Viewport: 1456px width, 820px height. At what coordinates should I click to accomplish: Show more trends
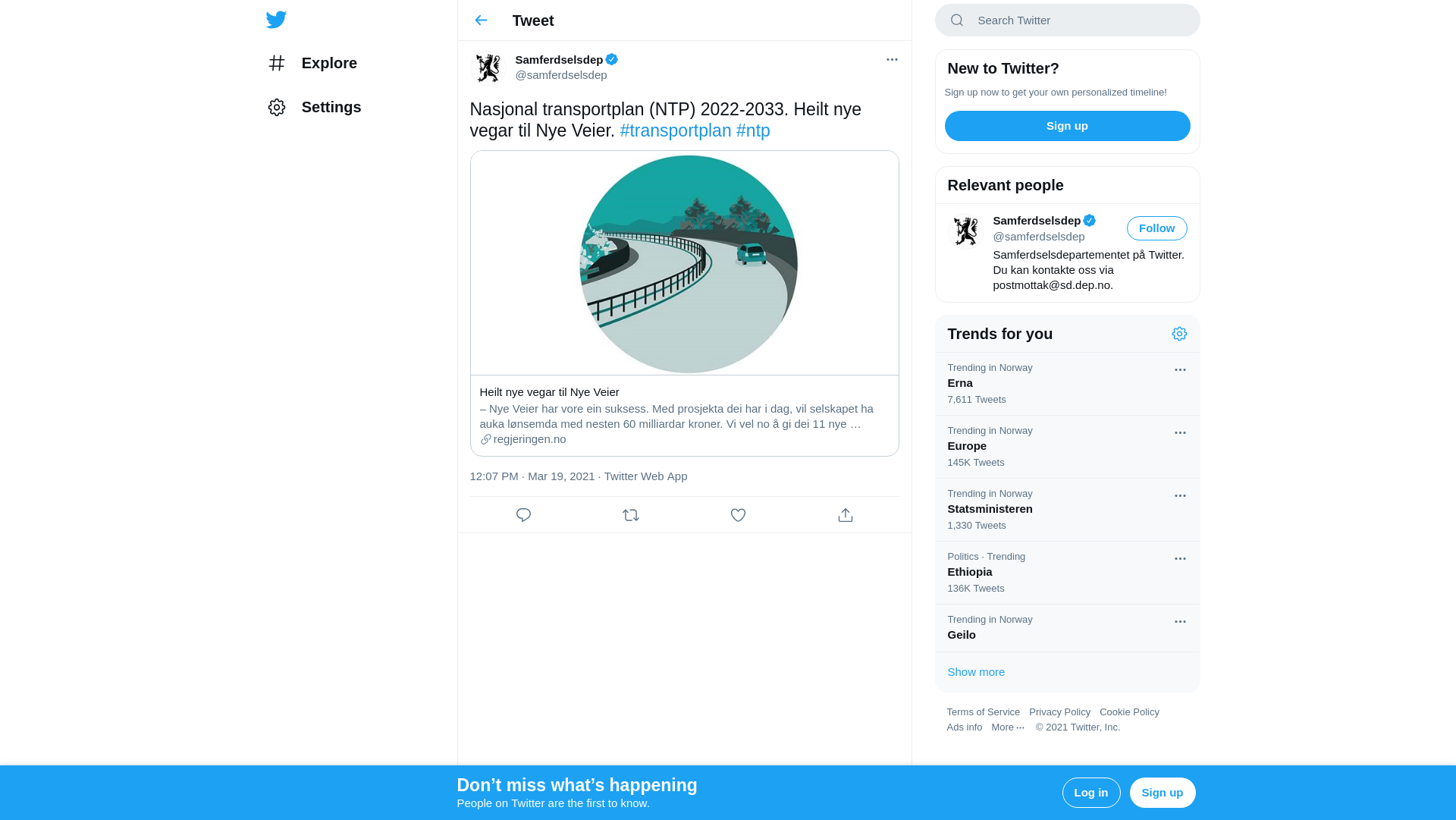pos(976,672)
